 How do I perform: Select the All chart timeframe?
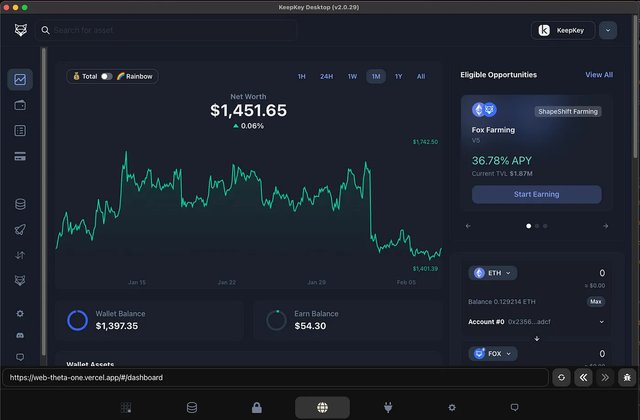point(421,76)
